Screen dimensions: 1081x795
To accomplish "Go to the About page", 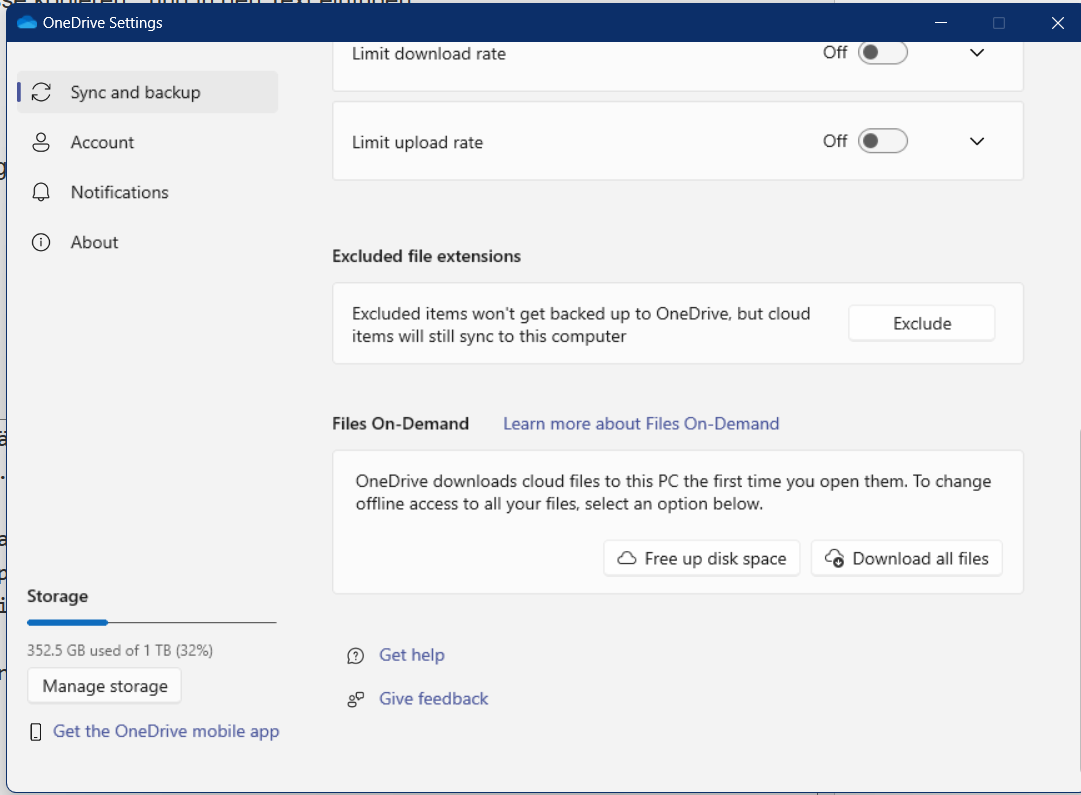I will click(x=94, y=242).
